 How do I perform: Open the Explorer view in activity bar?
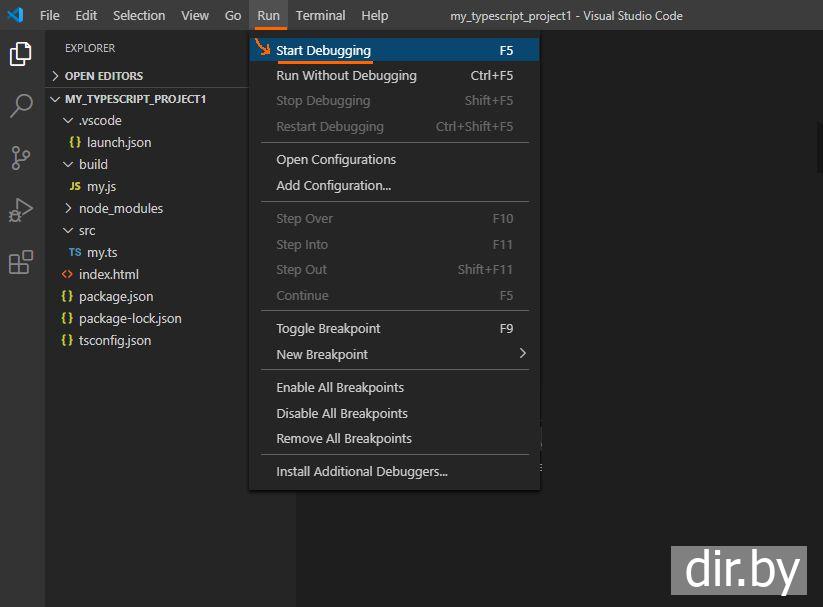coord(20,54)
